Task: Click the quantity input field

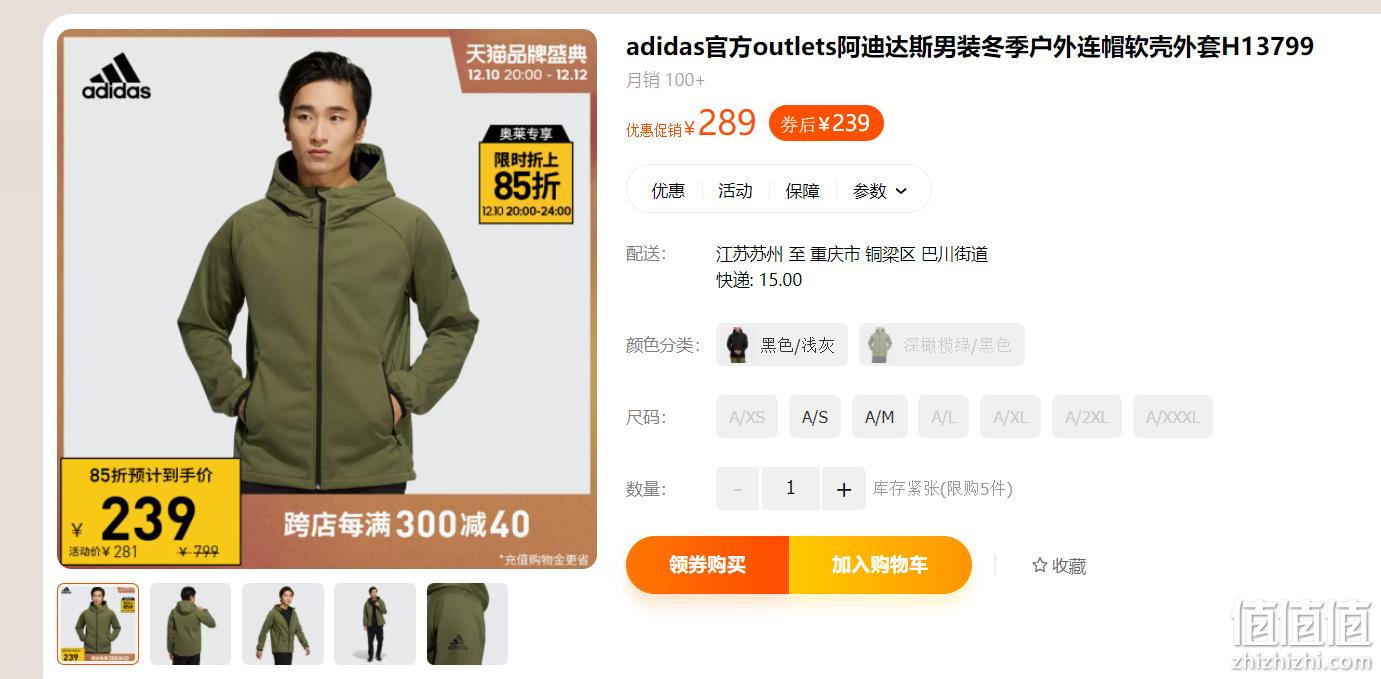Action: click(790, 489)
